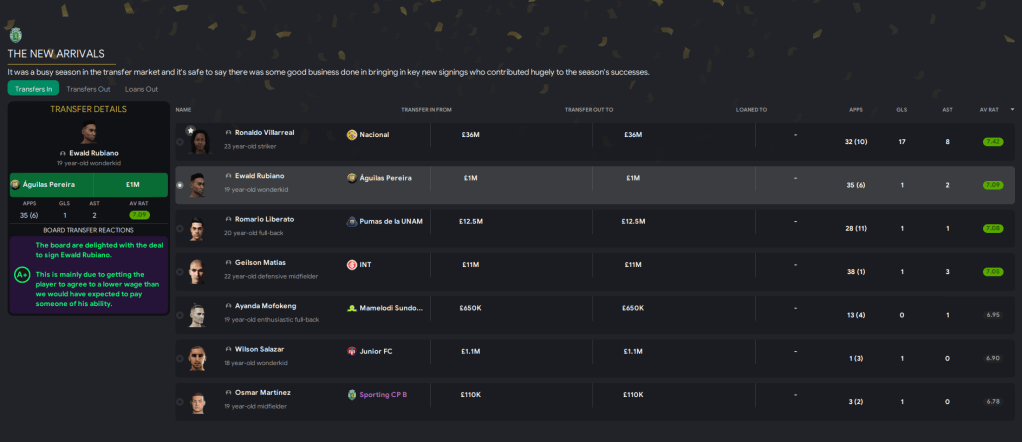Open the AV RAT column sort dropdown arrow
The height and width of the screenshot is (442, 1022).
coord(1012,109)
